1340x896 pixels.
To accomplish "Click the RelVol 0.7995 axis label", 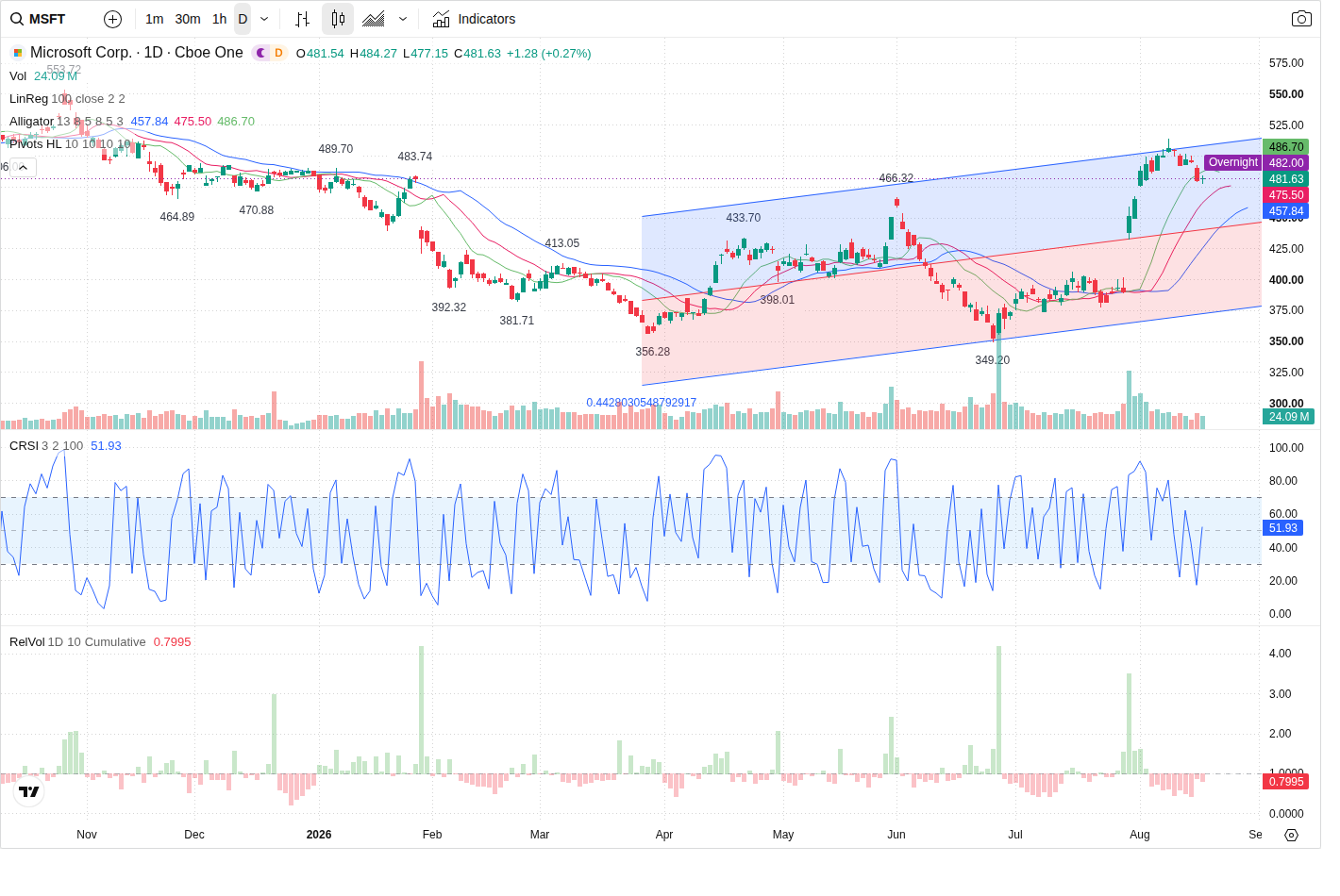I will click(1285, 782).
